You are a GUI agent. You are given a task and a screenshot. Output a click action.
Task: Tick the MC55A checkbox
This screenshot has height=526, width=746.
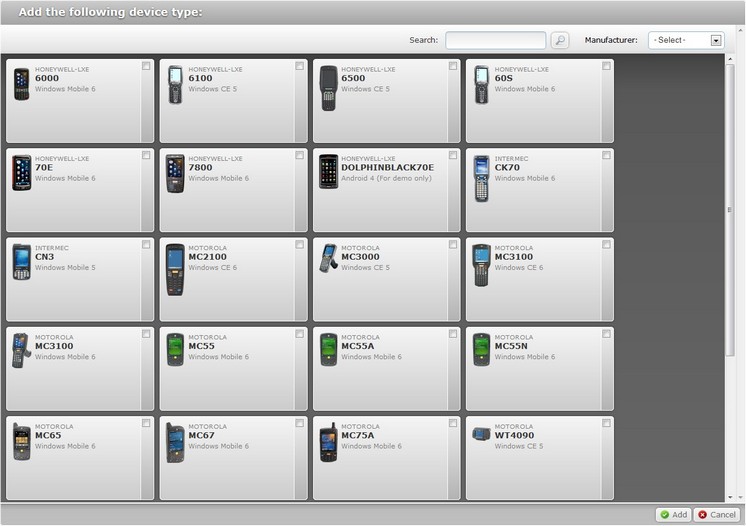coord(453,334)
